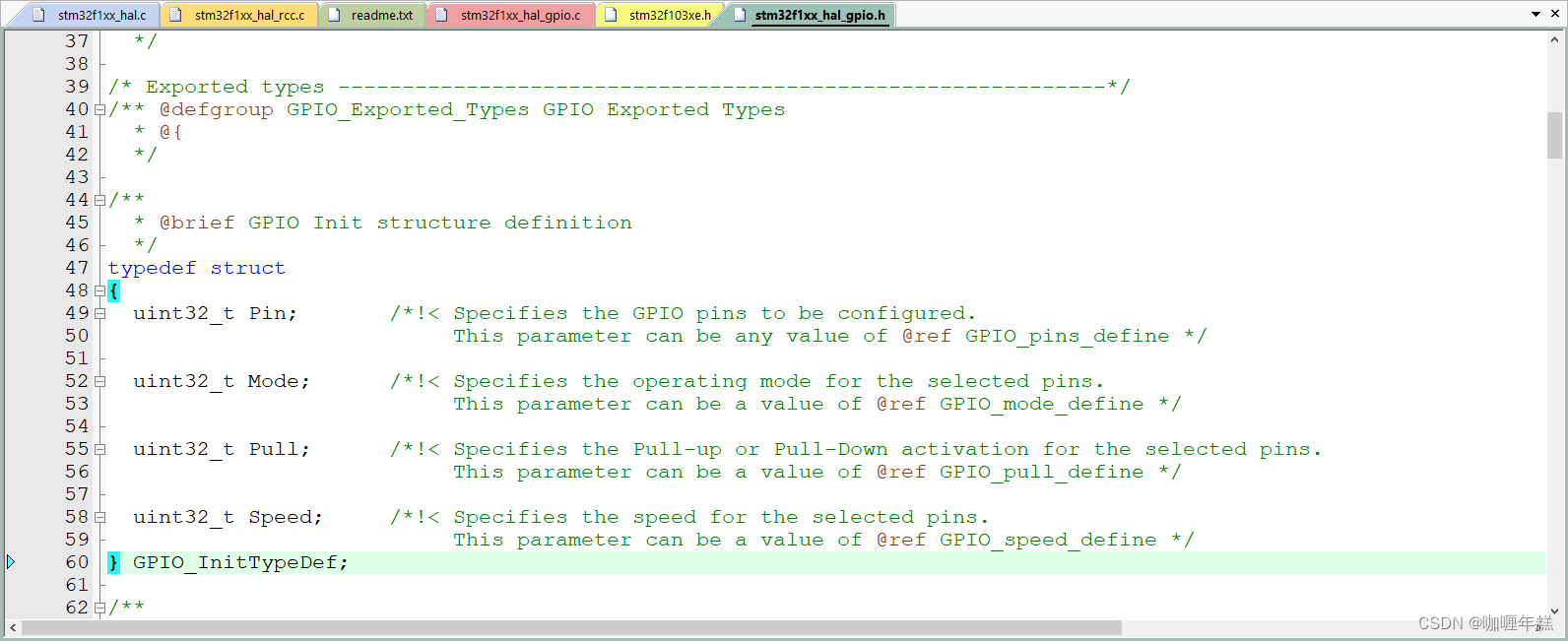Image resolution: width=1568 pixels, height=641 pixels.
Task: Click the vertical scrollbar up arrow
Action: tap(1554, 40)
